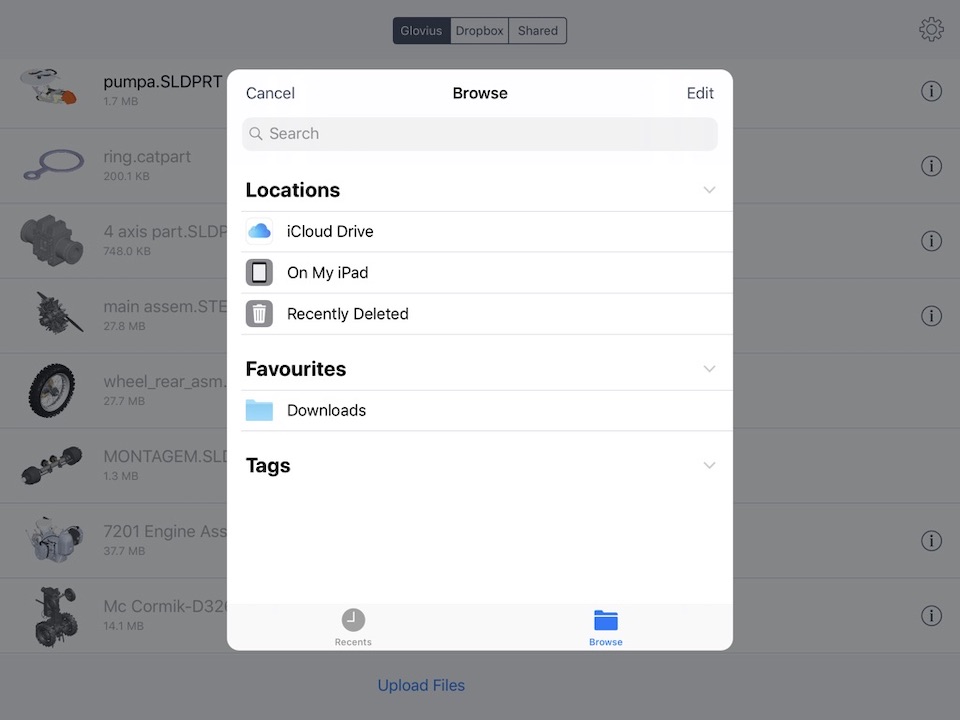Open the settings gear icon
960x720 pixels.
tap(931, 29)
